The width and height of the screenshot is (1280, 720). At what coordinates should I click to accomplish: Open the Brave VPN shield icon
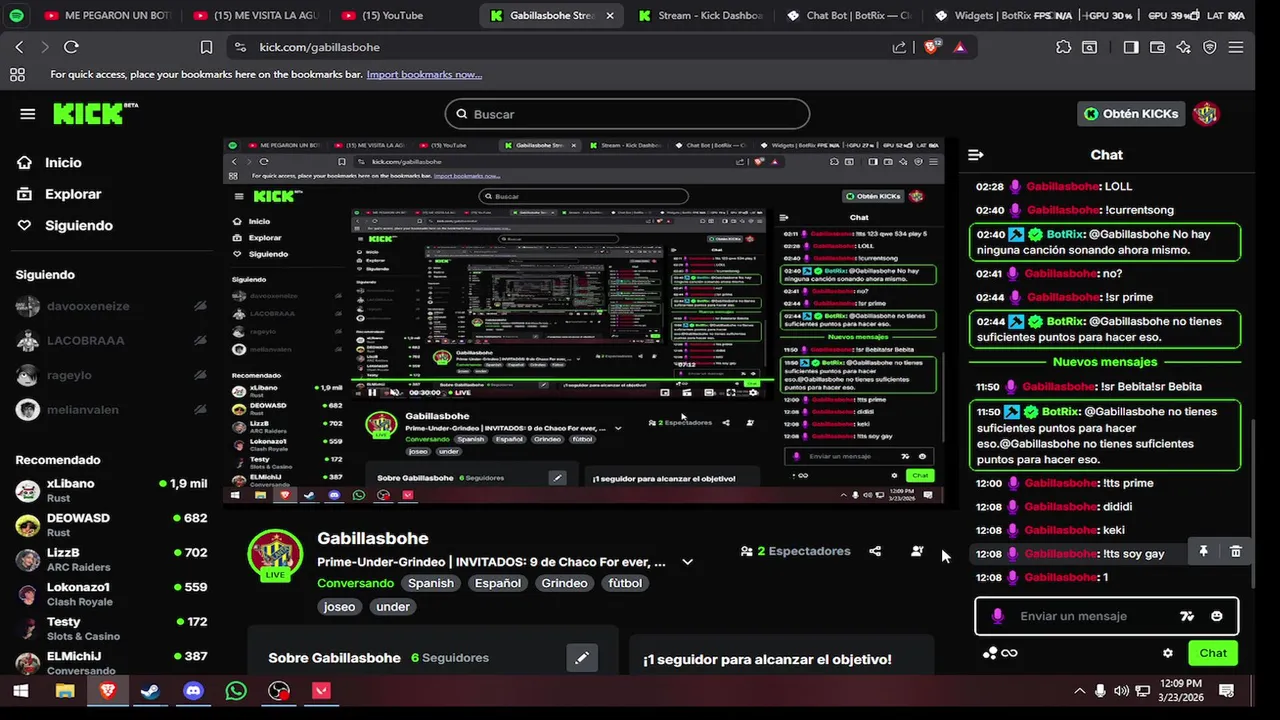[x=1210, y=47]
